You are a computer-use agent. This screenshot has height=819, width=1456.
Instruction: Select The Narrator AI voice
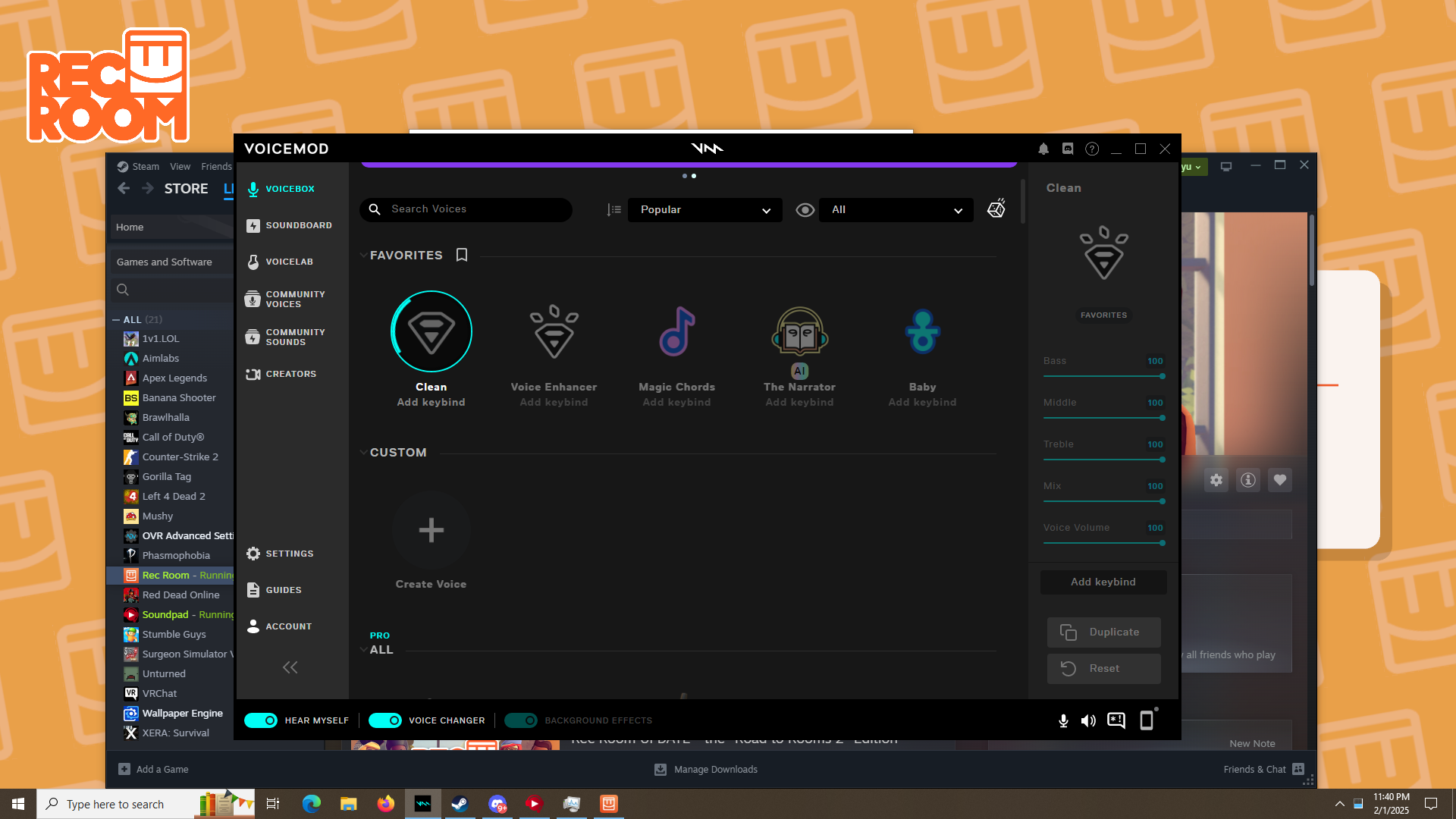[x=799, y=332]
